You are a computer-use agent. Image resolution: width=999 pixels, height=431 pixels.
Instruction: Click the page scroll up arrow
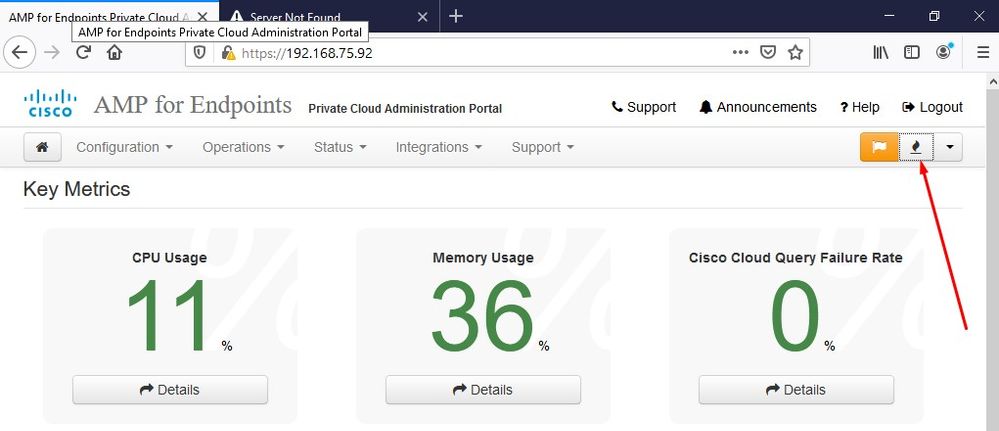992,82
